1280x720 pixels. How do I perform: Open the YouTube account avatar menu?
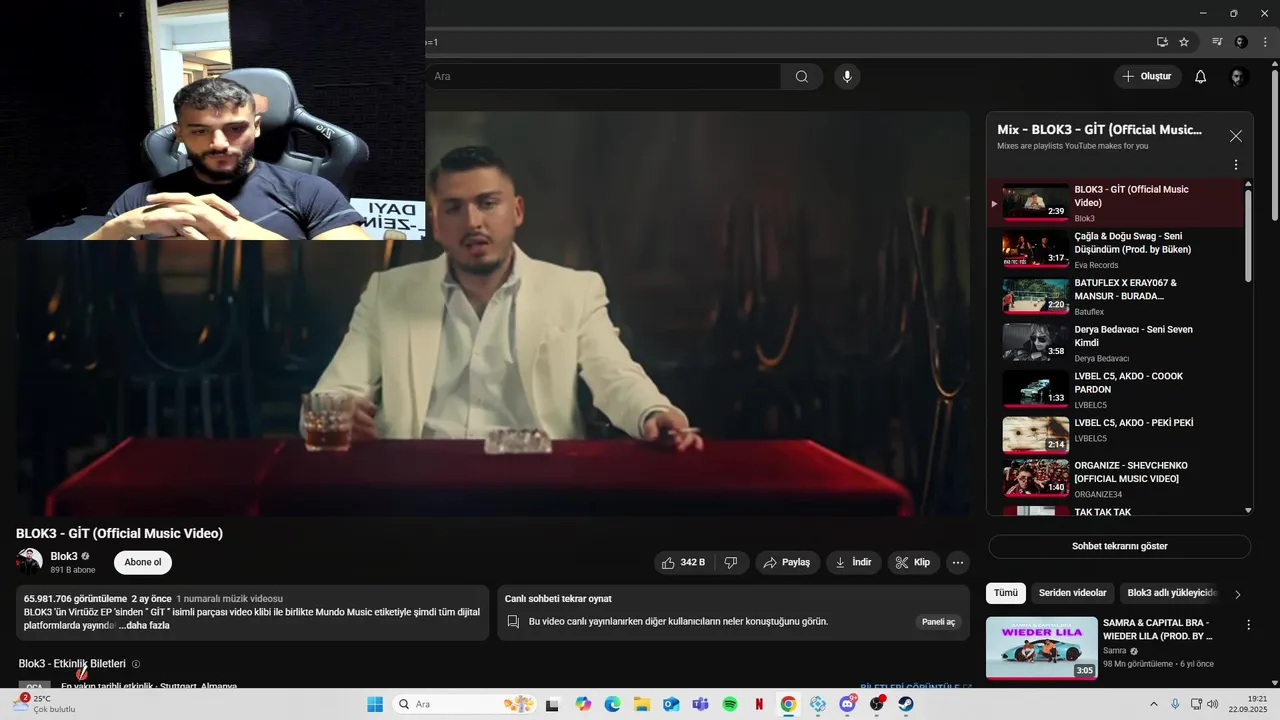pyautogui.click(x=1238, y=77)
